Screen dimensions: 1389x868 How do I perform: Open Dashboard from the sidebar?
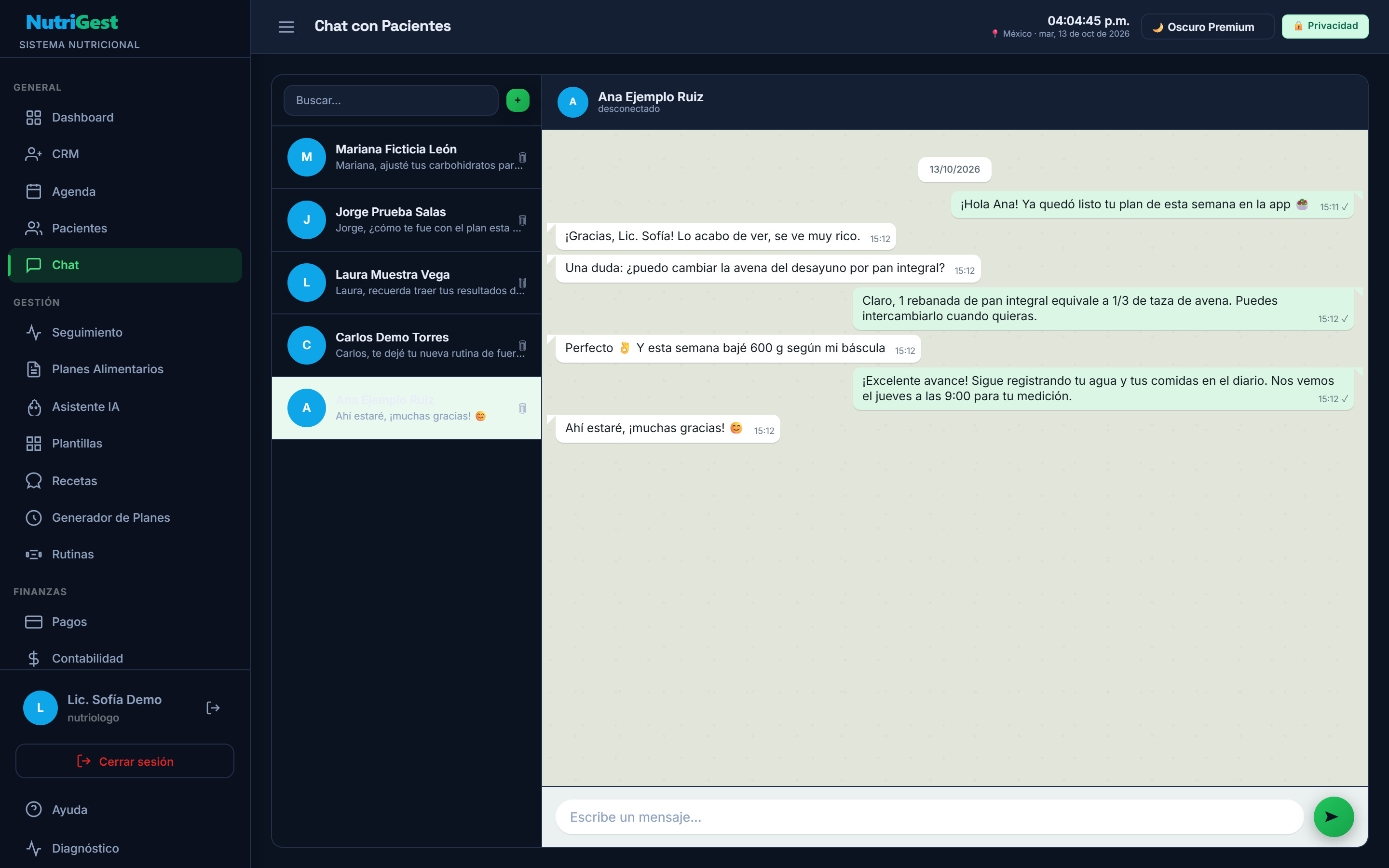(x=124, y=118)
